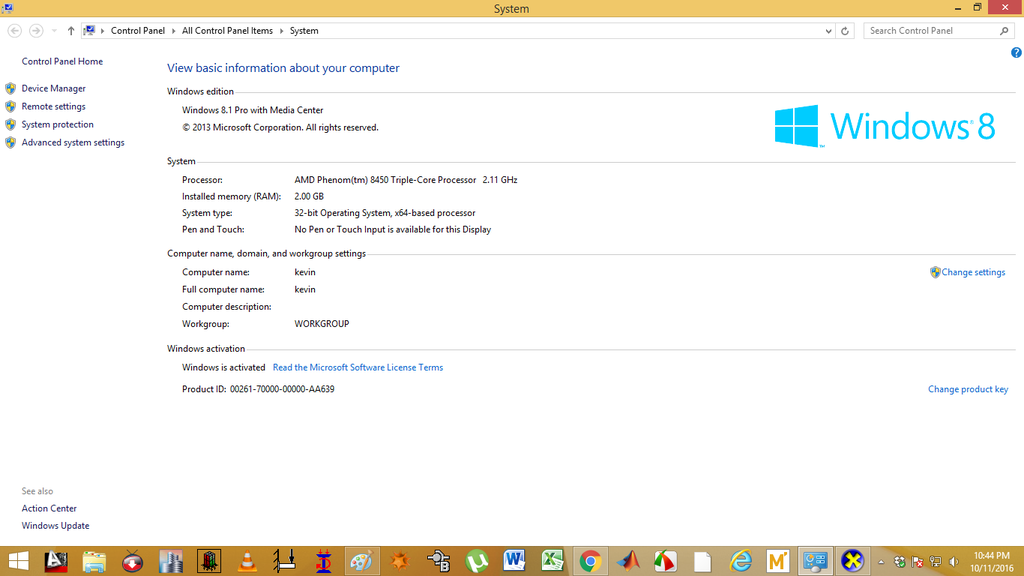
Task: Open Advanced system settings
Action: [73, 143]
